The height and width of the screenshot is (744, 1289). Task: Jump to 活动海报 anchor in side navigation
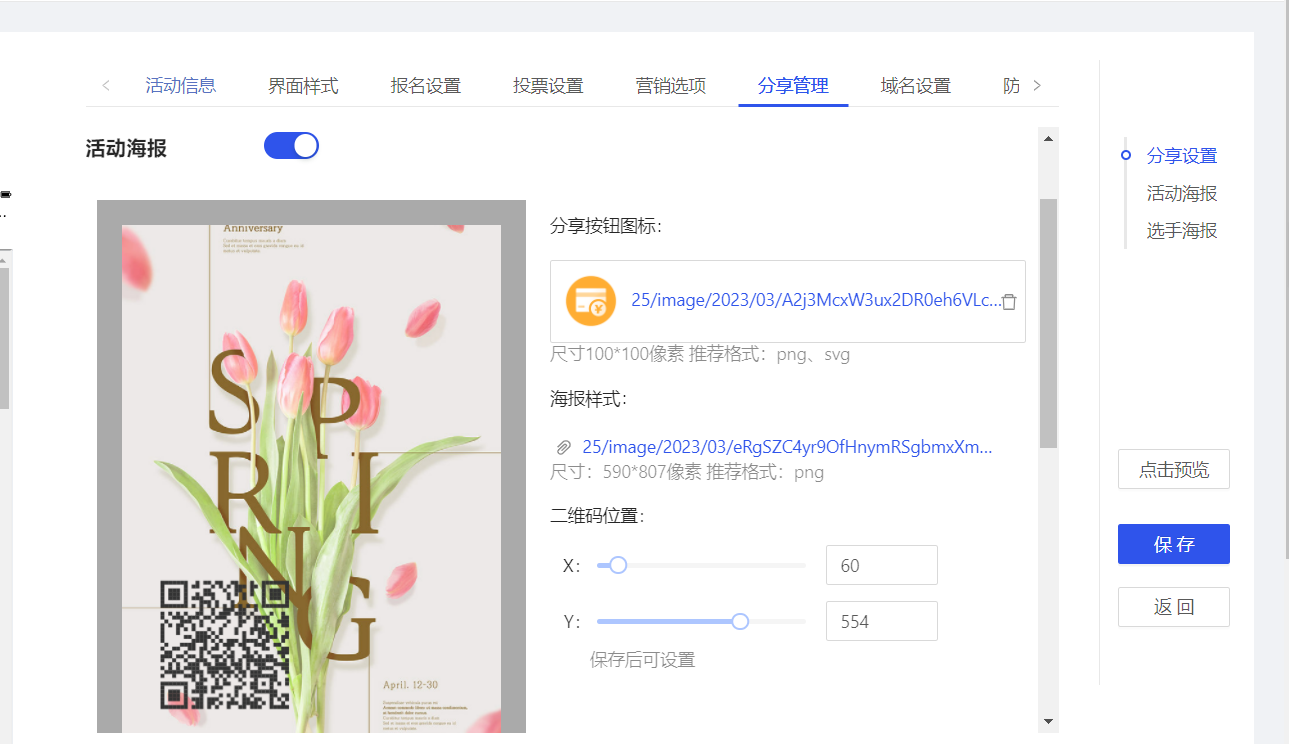[x=1182, y=194]
